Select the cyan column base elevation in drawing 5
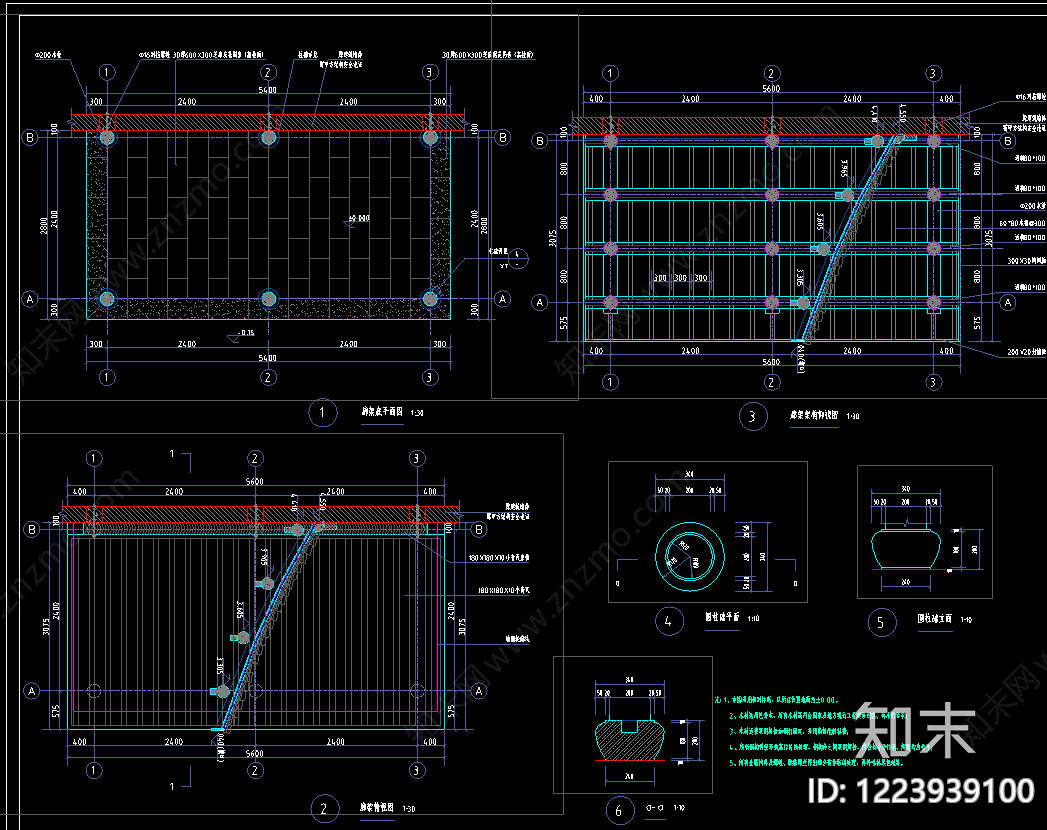The width and height of the screenshot is (1047, 830). point(906,548)
